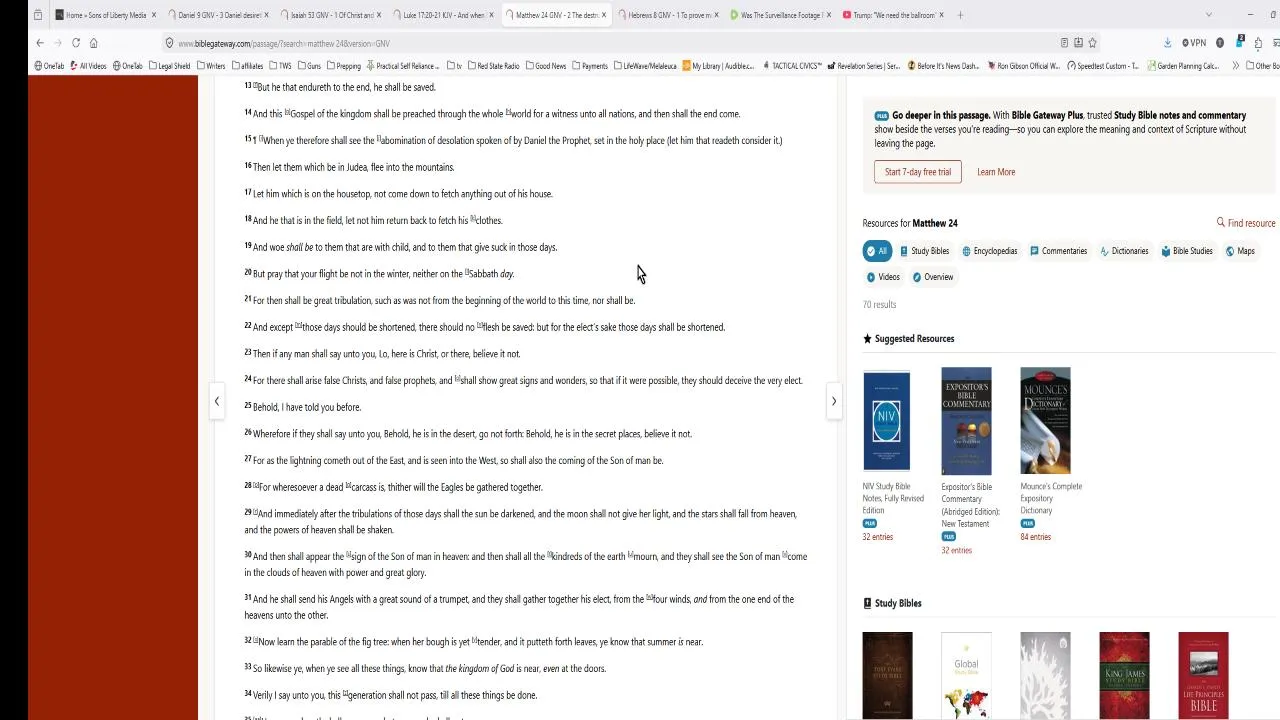
Task: Click 32 entries under NIV Study Bible
Action: click(x=878, y=537)
